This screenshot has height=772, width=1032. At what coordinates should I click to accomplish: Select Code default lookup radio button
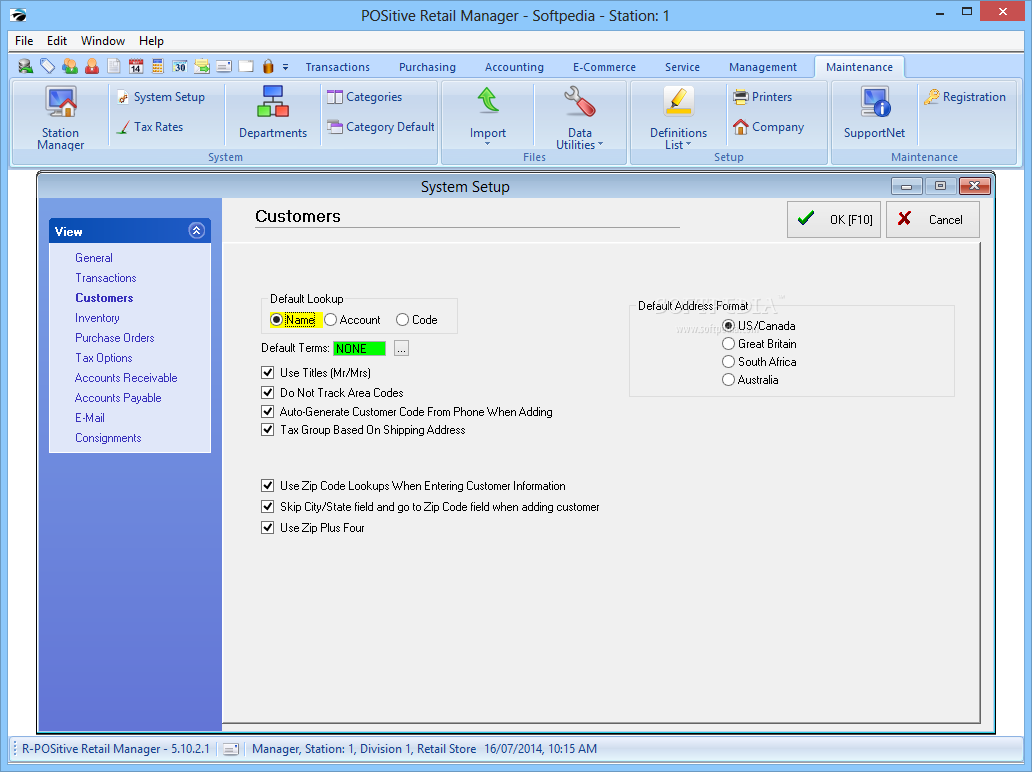click(402, 320)
